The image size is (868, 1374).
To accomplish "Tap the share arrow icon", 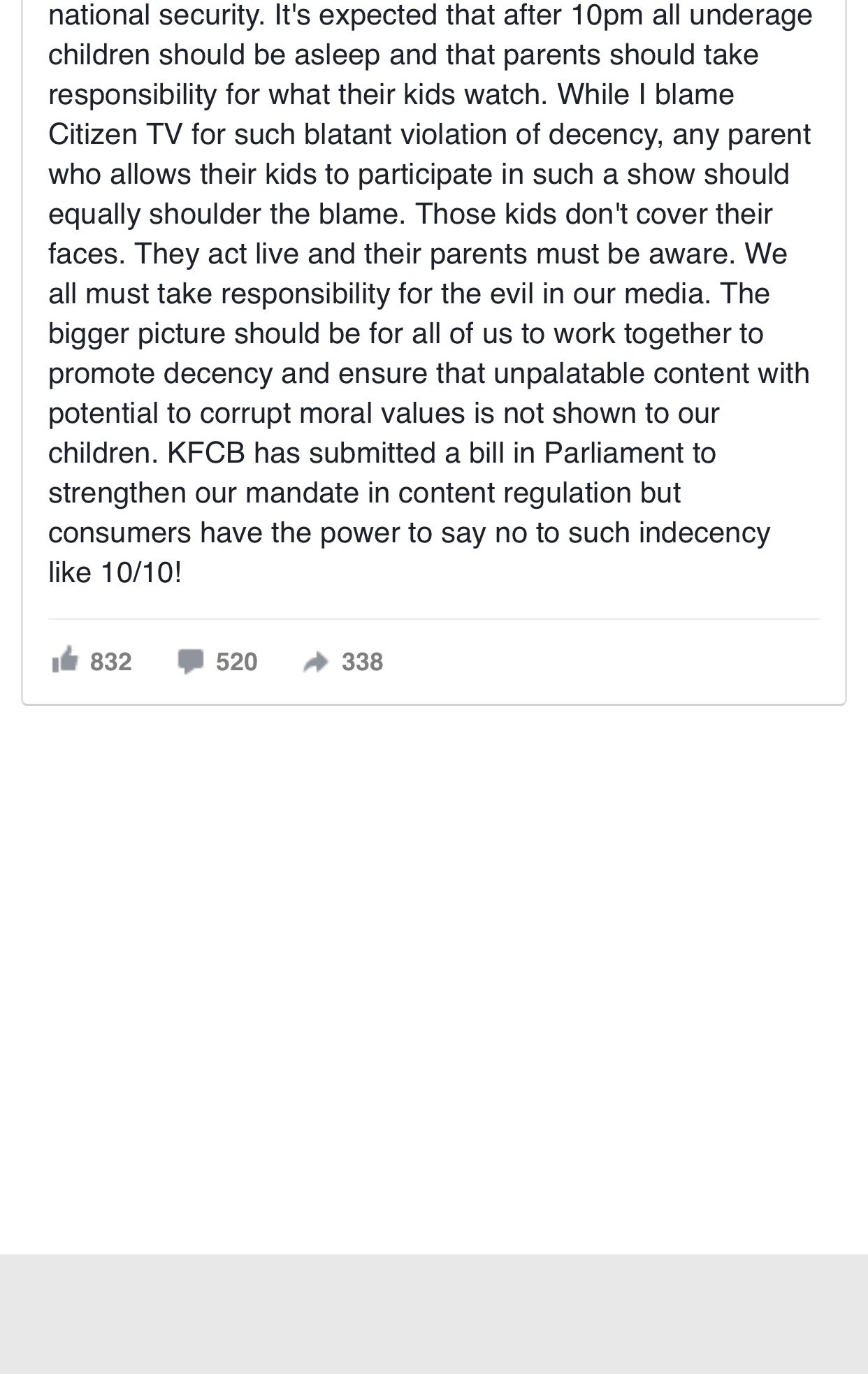I will tap(315, 662).
